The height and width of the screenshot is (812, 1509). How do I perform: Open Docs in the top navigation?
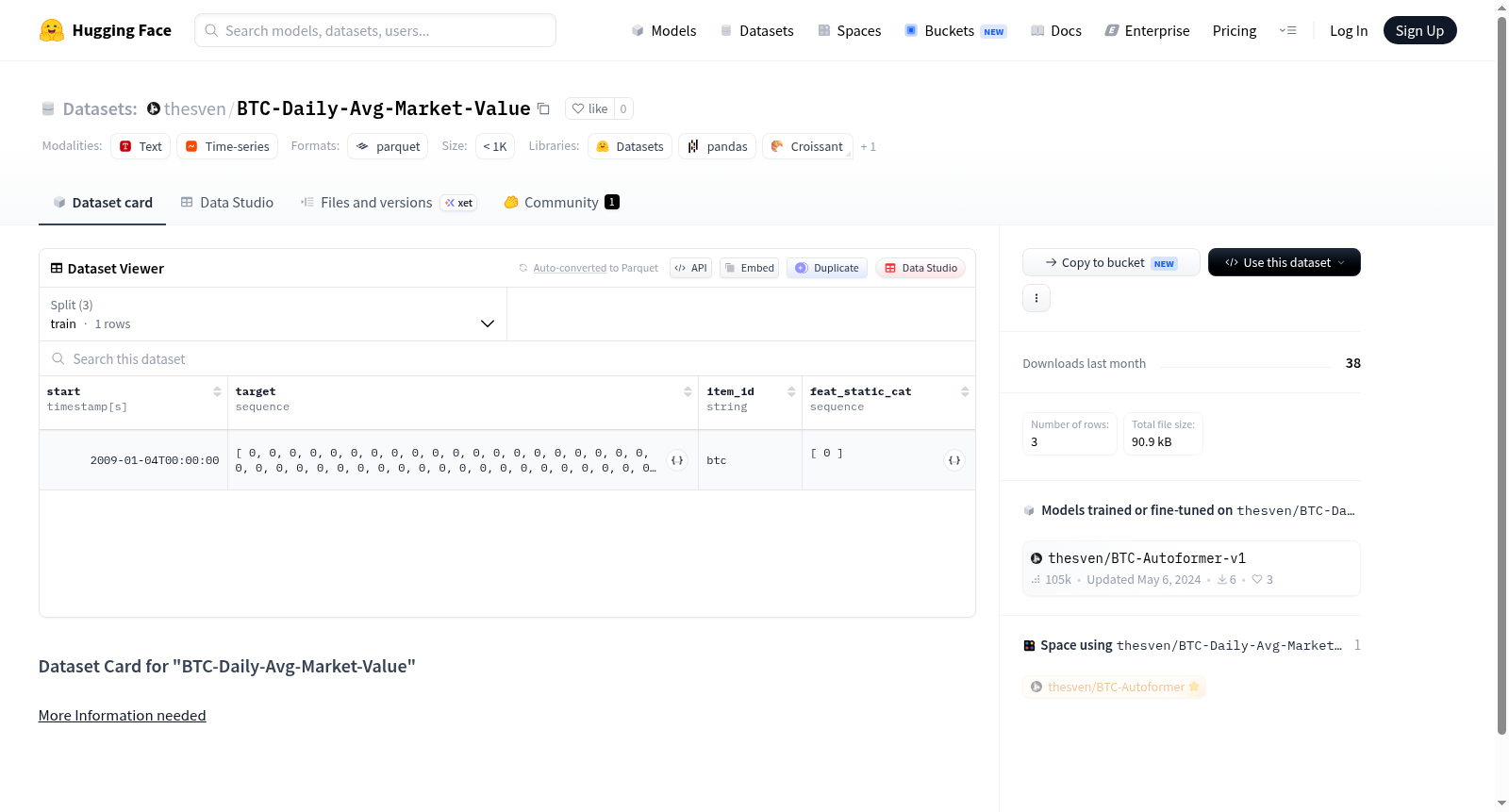[1056, 30]
